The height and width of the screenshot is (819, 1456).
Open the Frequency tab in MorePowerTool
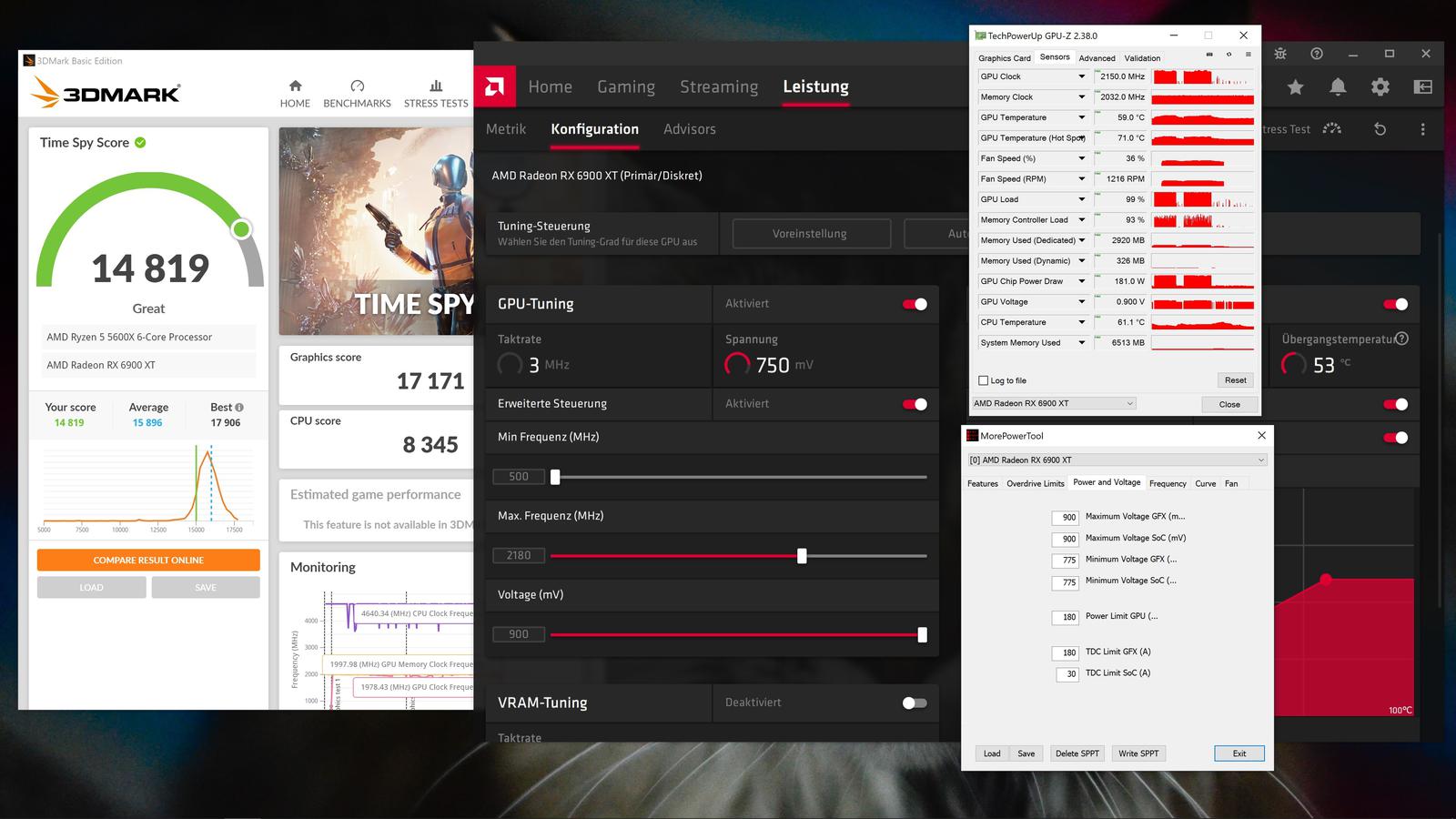(x=1168, y=483)
